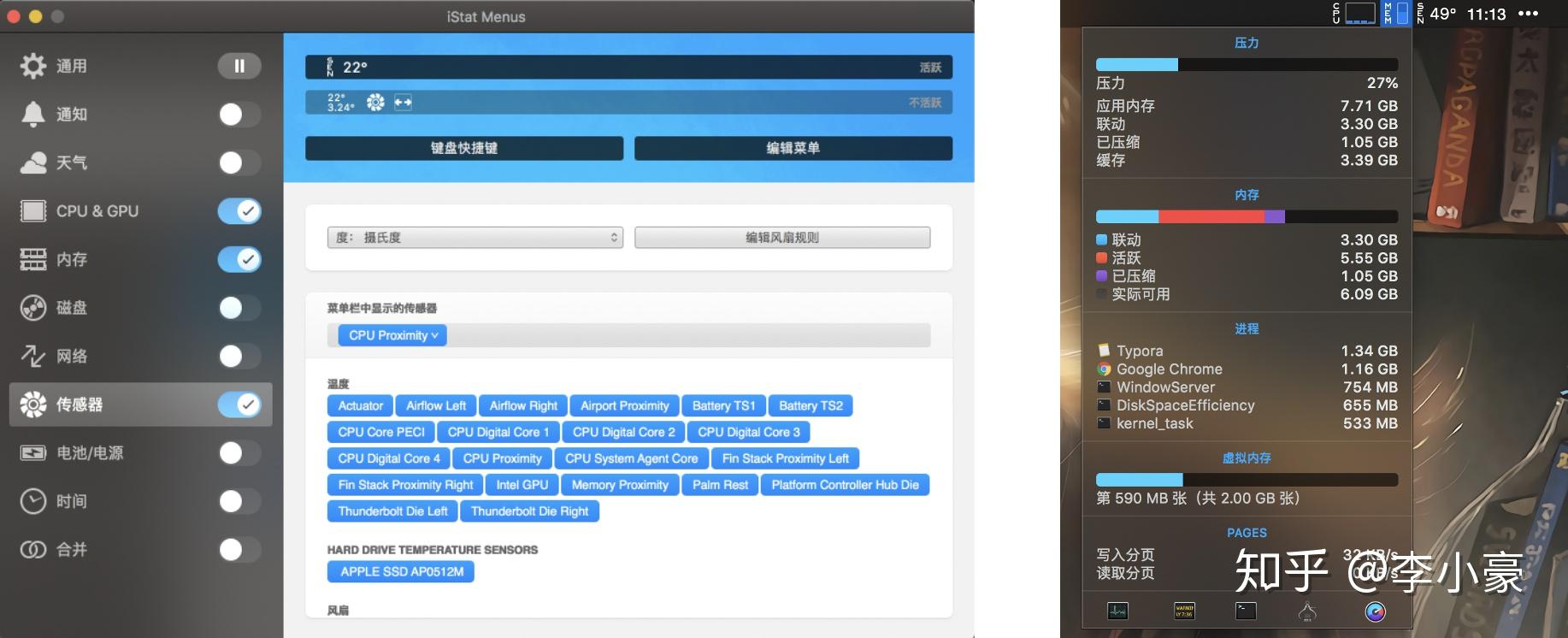Click the kernel_task process row
This screenshot has height=638, width=1568.
1247,423
